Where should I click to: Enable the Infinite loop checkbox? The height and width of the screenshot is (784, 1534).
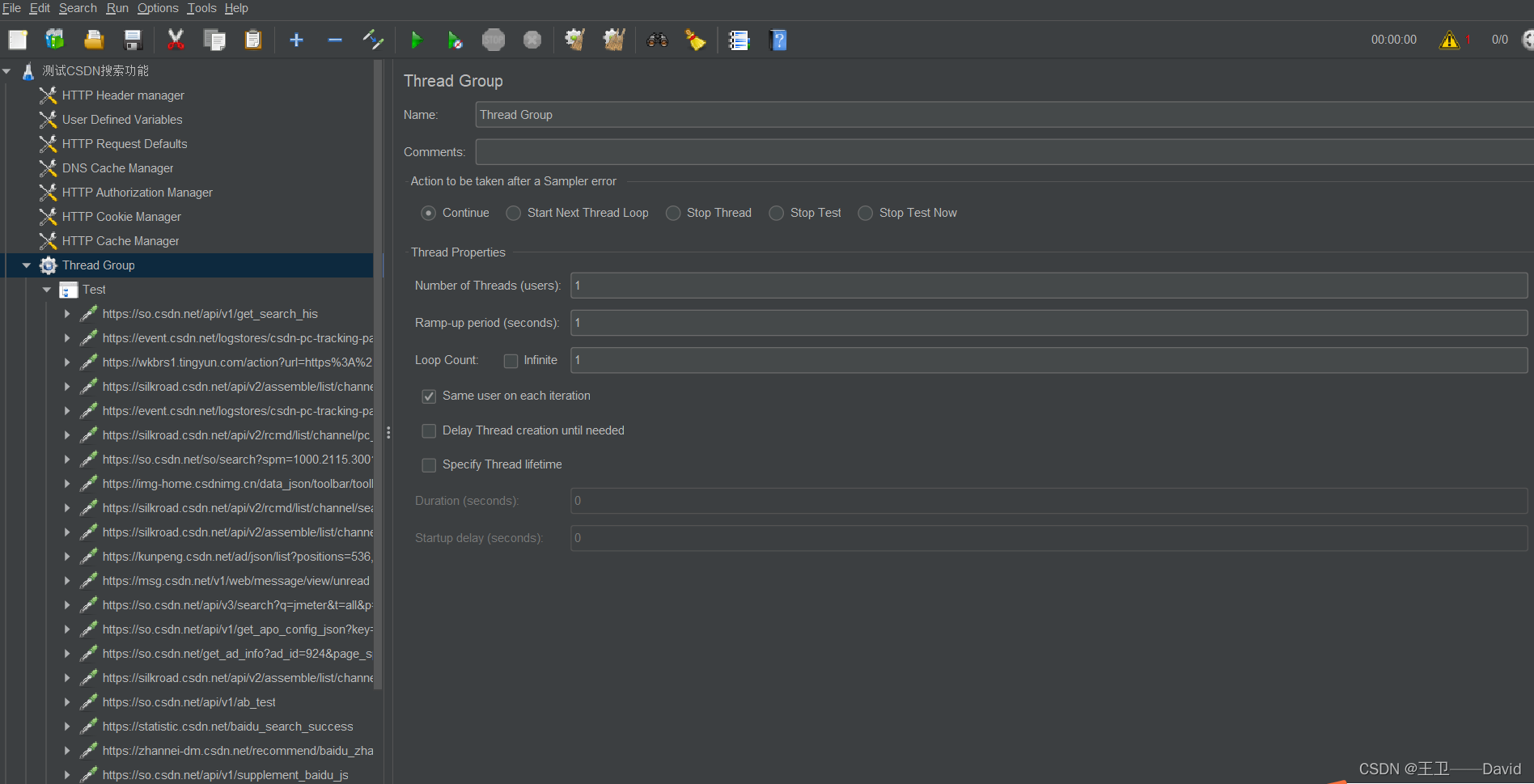pyautogui.click(x=511, y=361)
